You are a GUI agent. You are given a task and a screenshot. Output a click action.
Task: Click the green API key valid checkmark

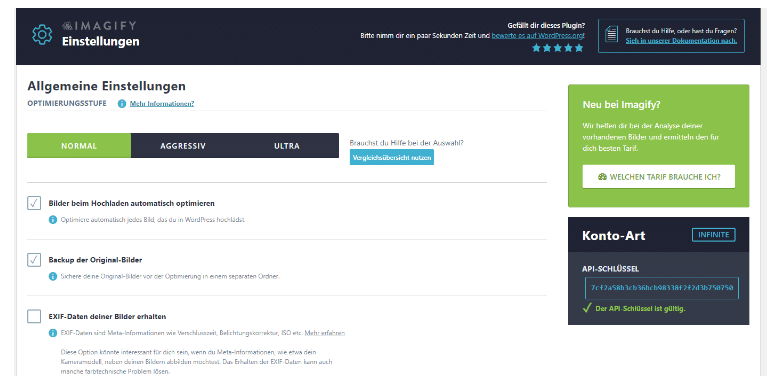(x=587, y=308)
